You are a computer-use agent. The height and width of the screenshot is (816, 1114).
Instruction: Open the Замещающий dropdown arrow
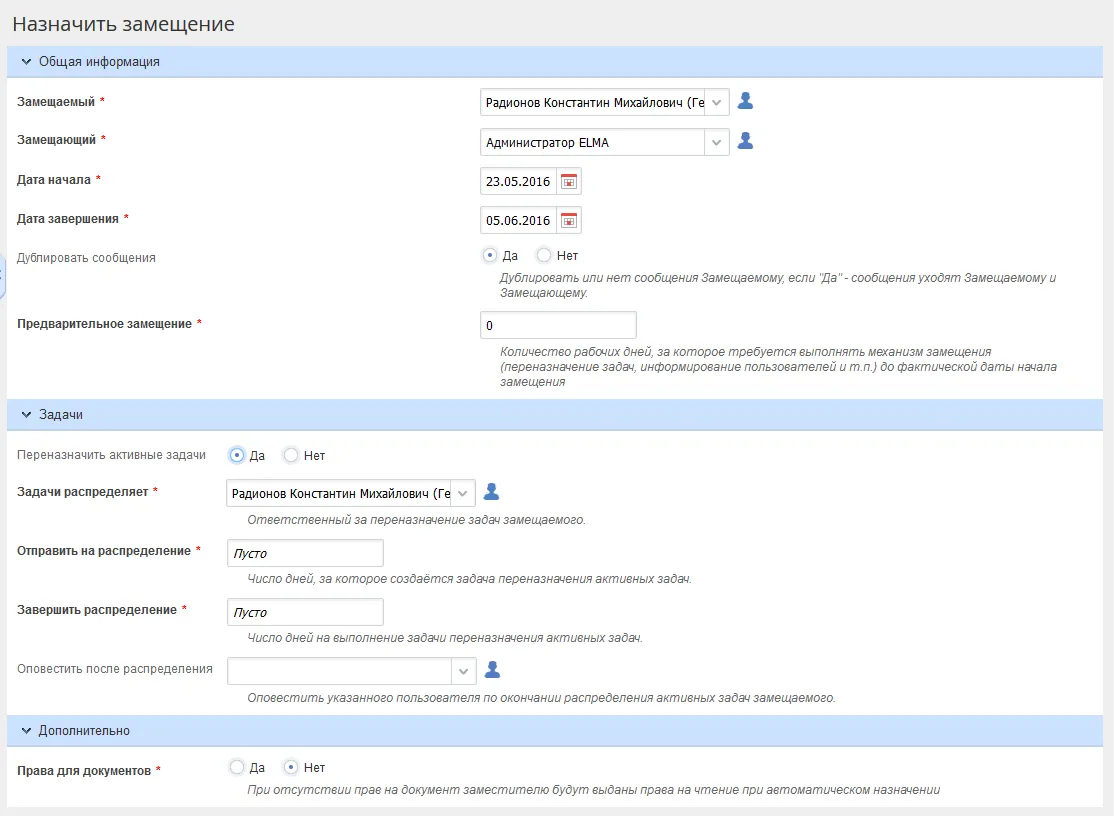point(717,143)
